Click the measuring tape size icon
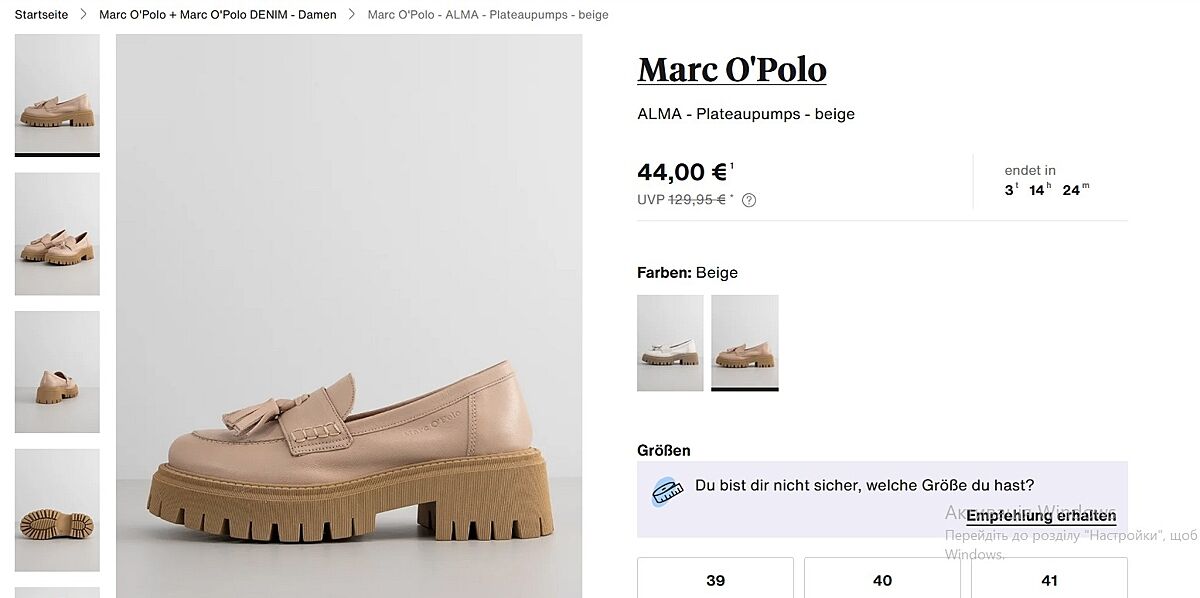 (666, 491)
